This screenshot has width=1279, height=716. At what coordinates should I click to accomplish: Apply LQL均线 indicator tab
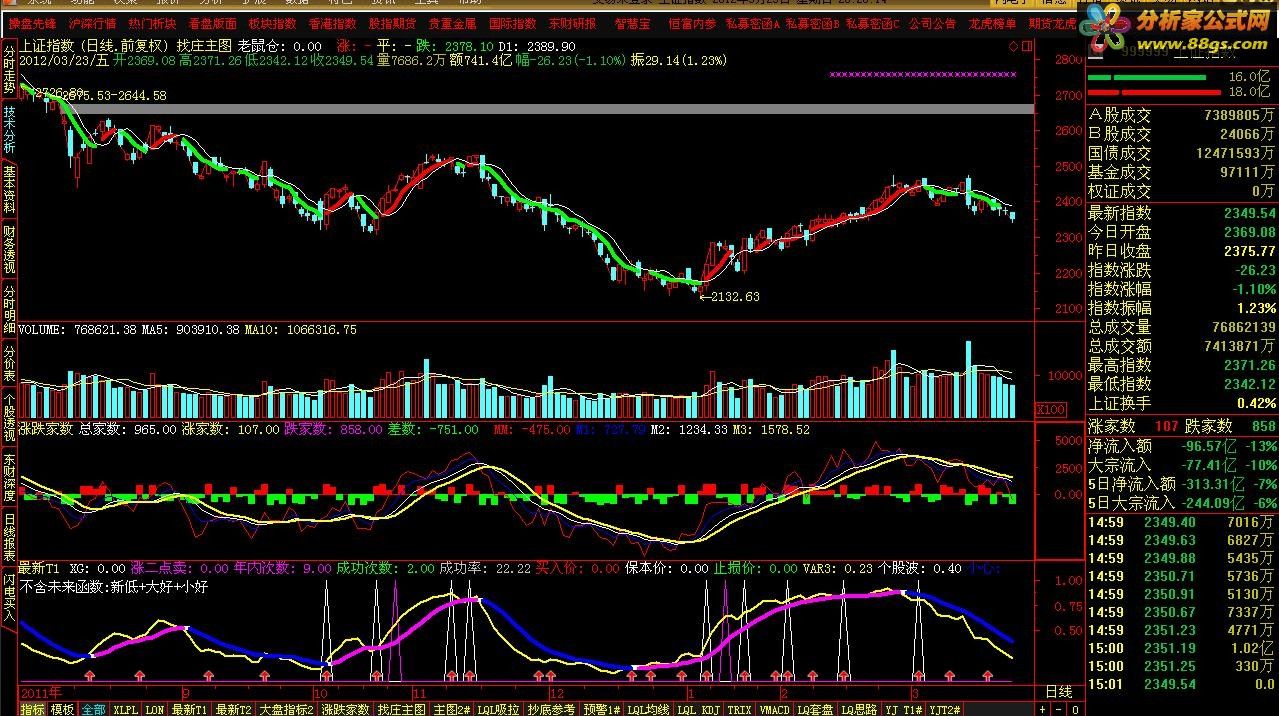pos(649,709)
